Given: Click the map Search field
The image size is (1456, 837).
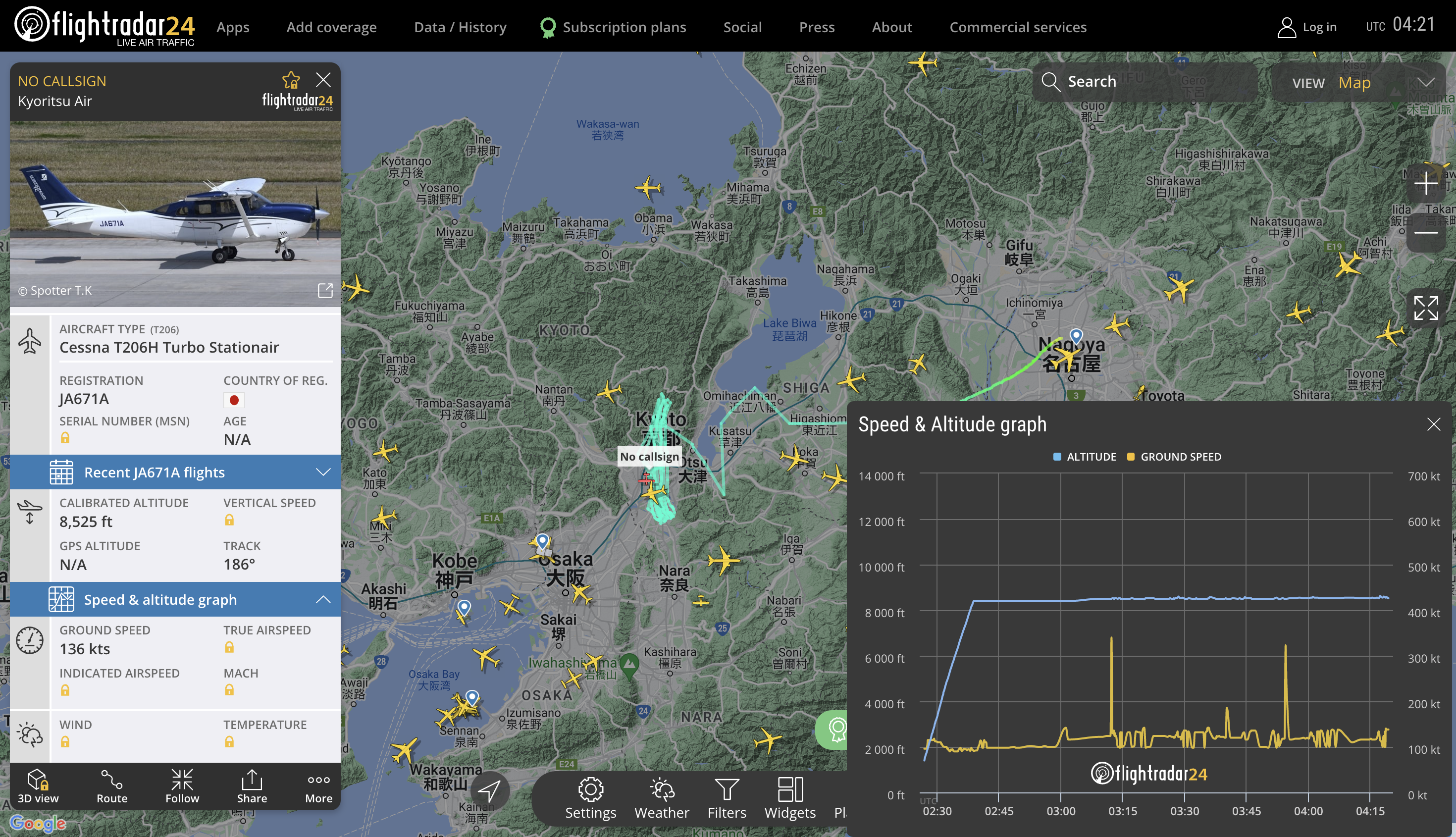Looking at the screenshot, I should 1145,82.
